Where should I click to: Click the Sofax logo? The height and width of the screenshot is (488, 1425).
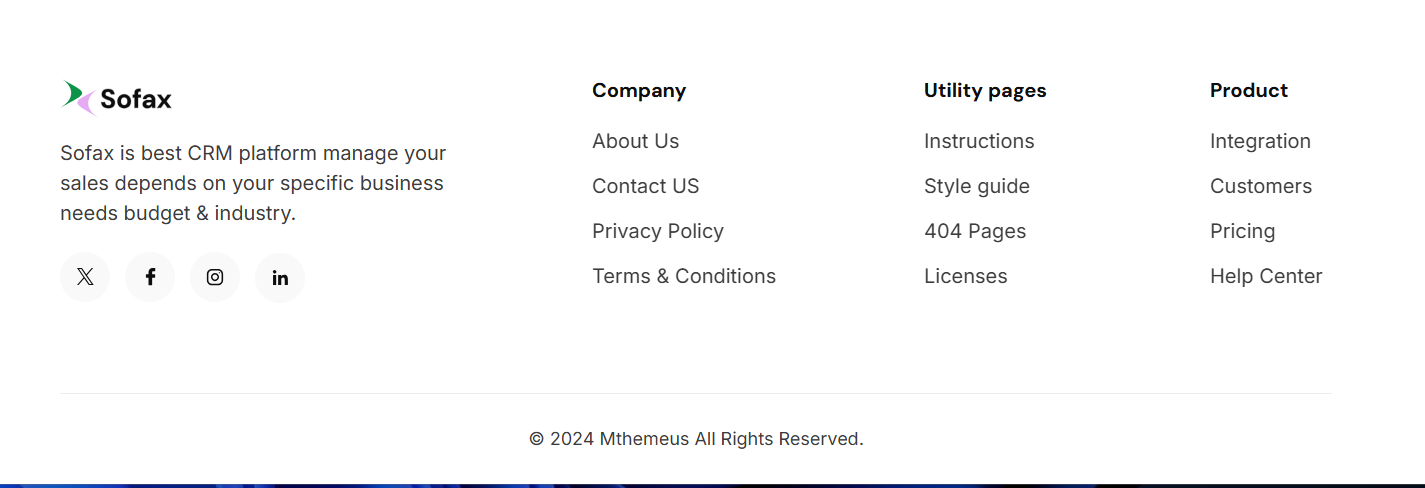click(116, 98)
